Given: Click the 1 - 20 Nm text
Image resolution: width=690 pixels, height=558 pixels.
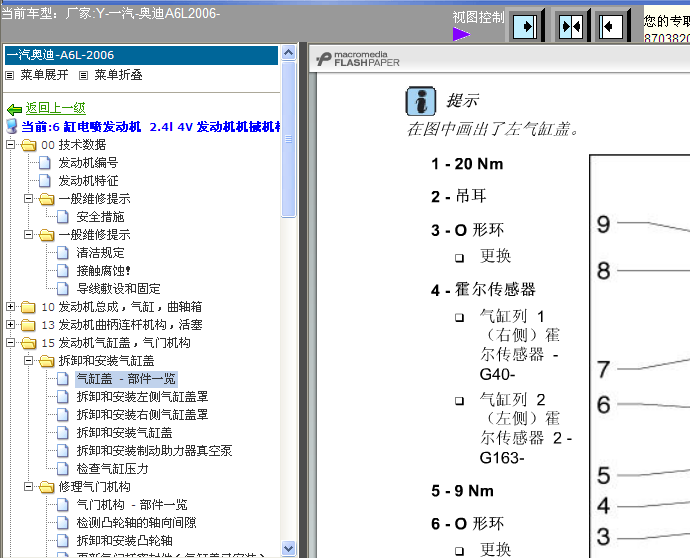Looking at the screenshot, I should (x=467, y=164).
